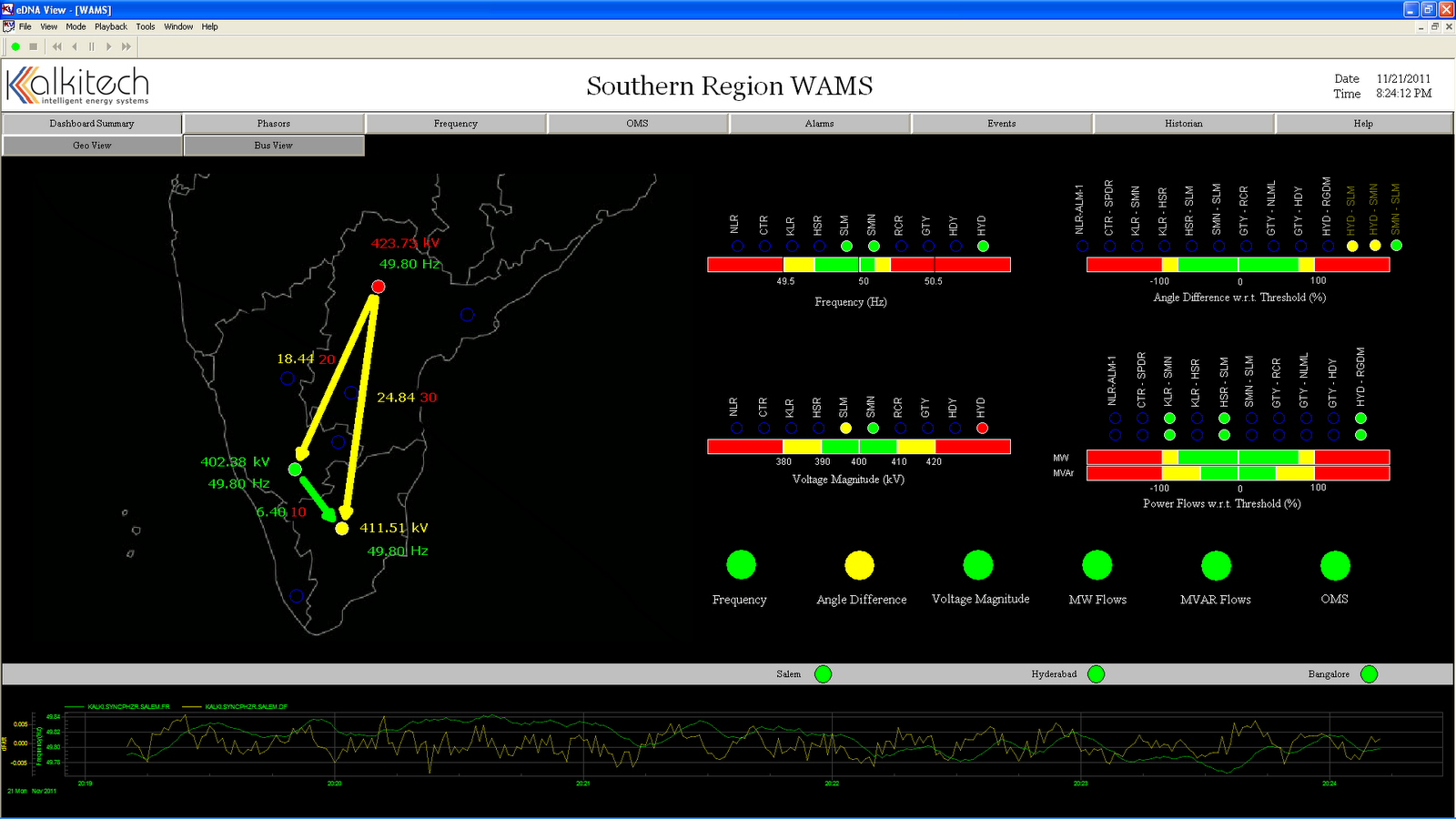Stop playback with the square stop icon
This screenshot has width=1456, height=819.
coord(34,46)
